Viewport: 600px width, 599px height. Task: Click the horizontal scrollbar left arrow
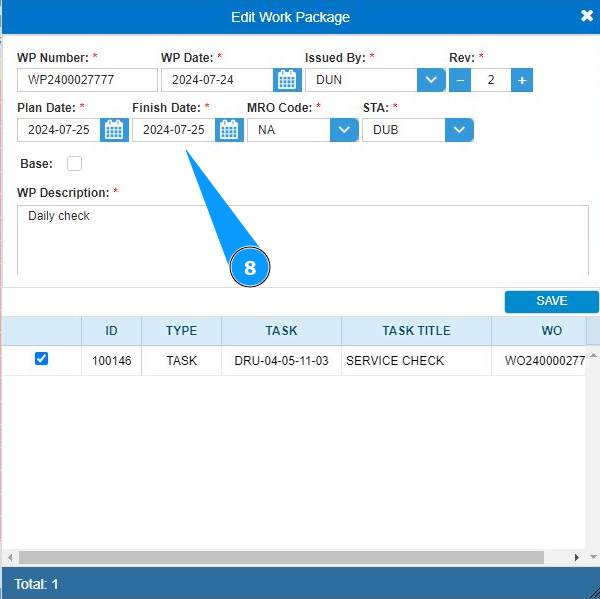pyautogui.click(x=10, y=558)
